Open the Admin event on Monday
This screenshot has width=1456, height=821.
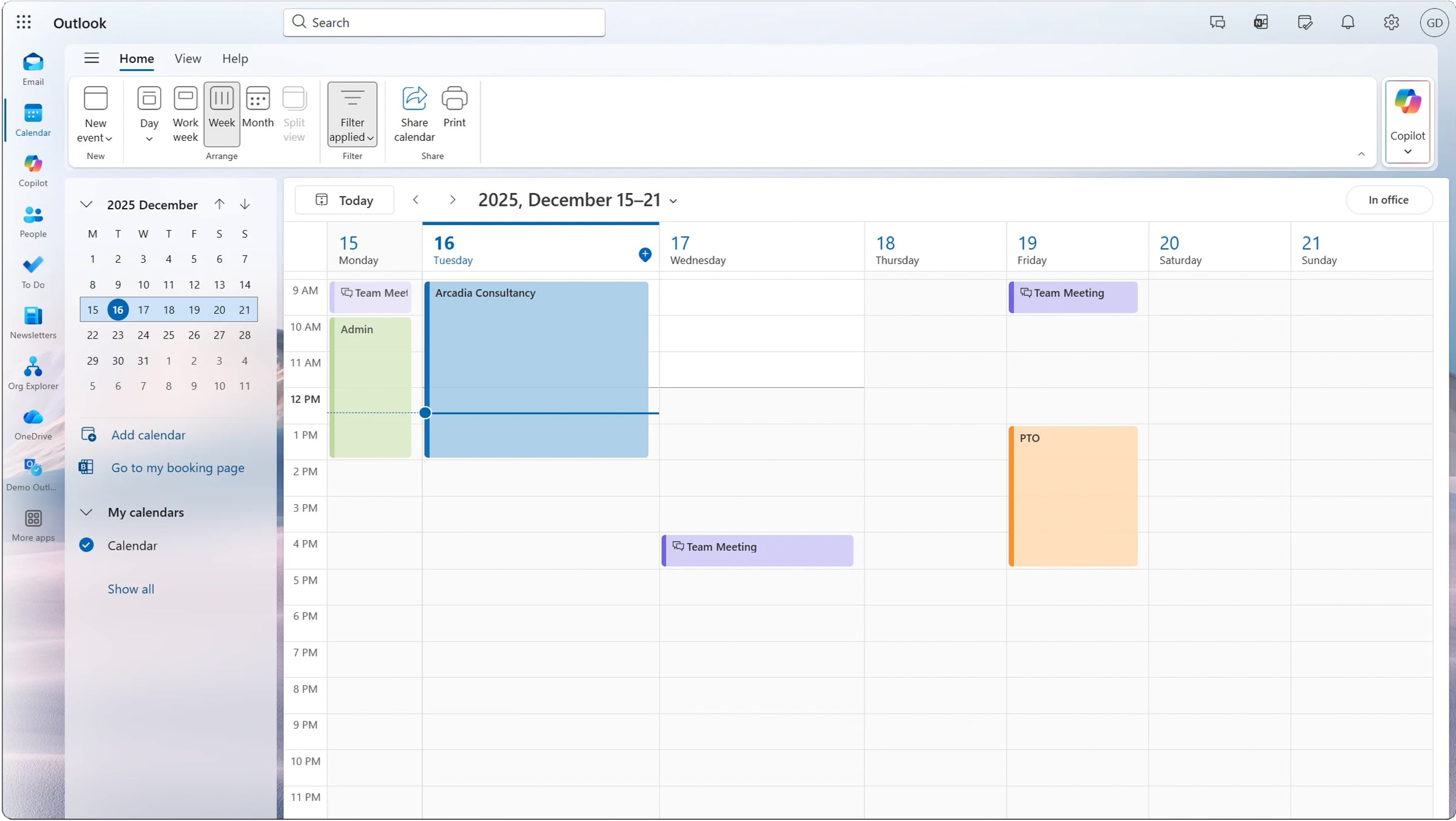coord(371,387)
